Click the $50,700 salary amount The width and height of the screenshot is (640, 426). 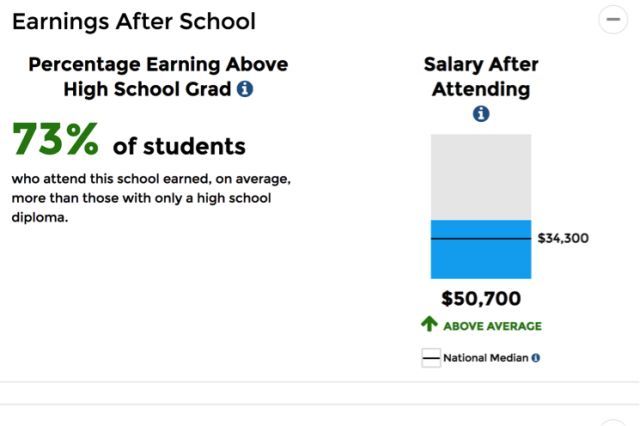(x=481, y=298)
